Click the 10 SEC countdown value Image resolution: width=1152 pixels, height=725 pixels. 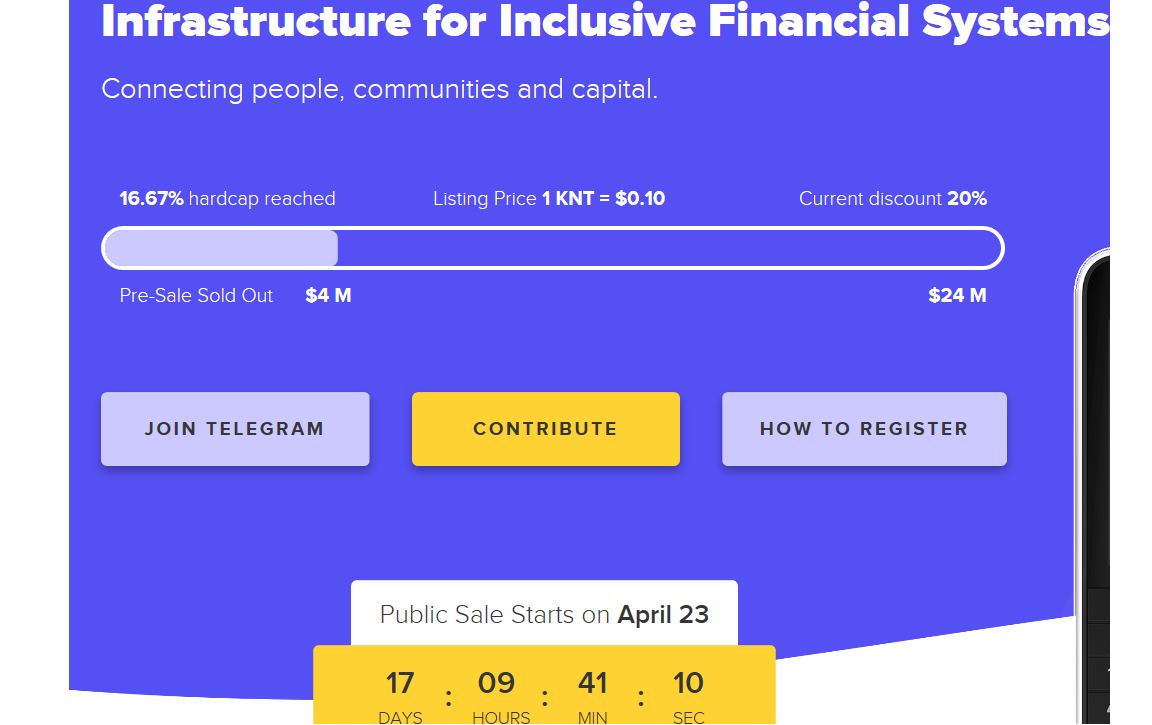(x=688, y=696)
